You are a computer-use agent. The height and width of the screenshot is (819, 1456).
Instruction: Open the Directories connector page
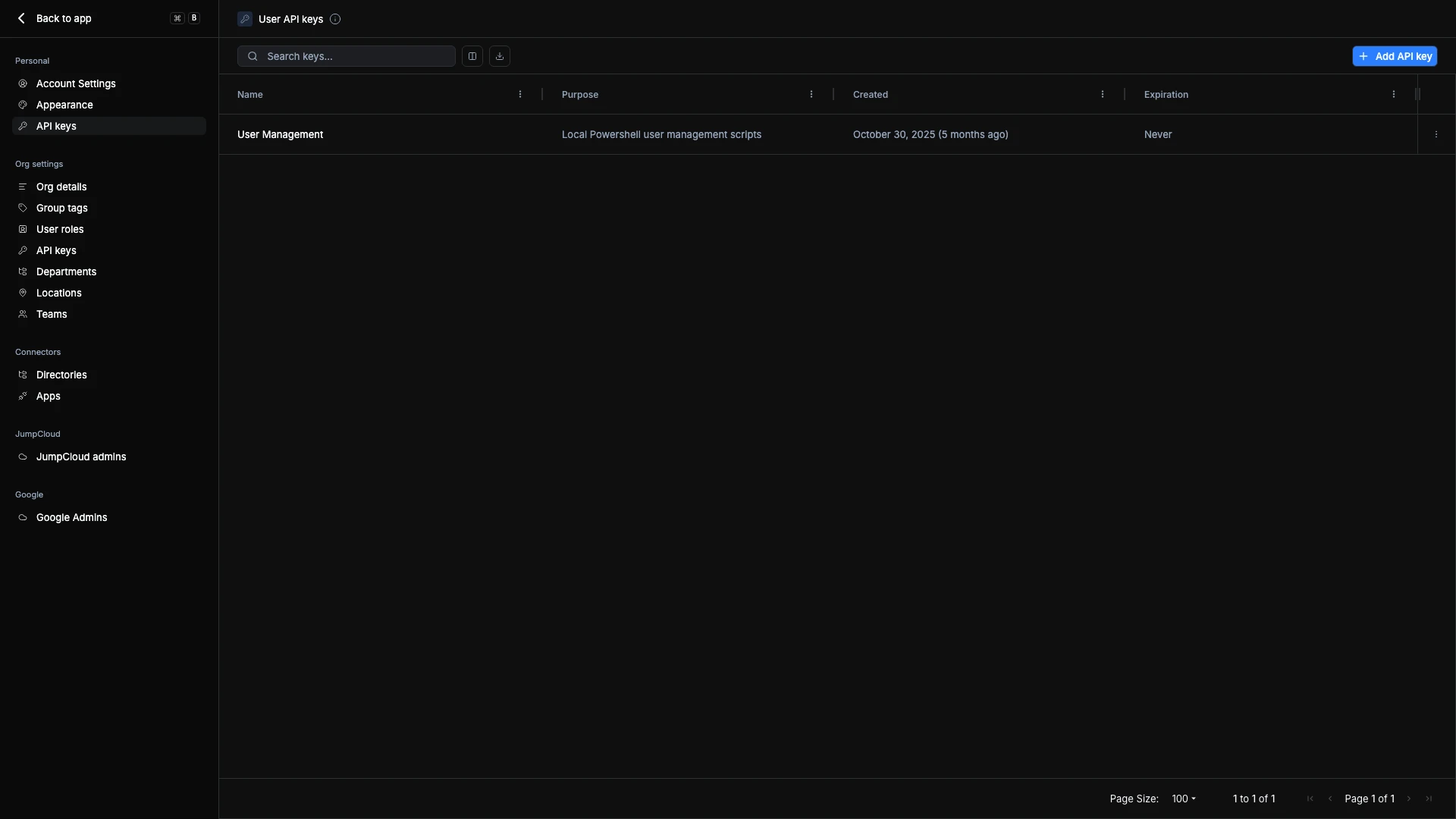pos(61,375)
